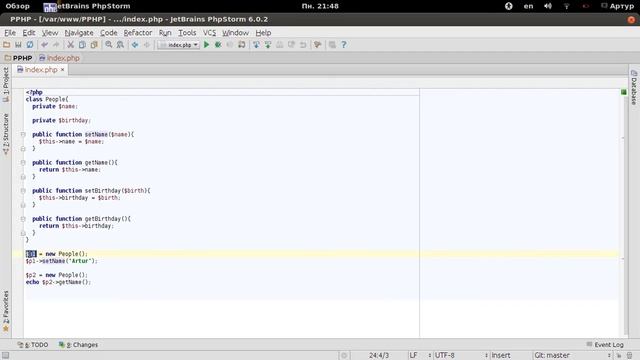This screenshot has height=360, width=640.
Task: Toggle Insert mode in status bar
Action: coord(501,356)
